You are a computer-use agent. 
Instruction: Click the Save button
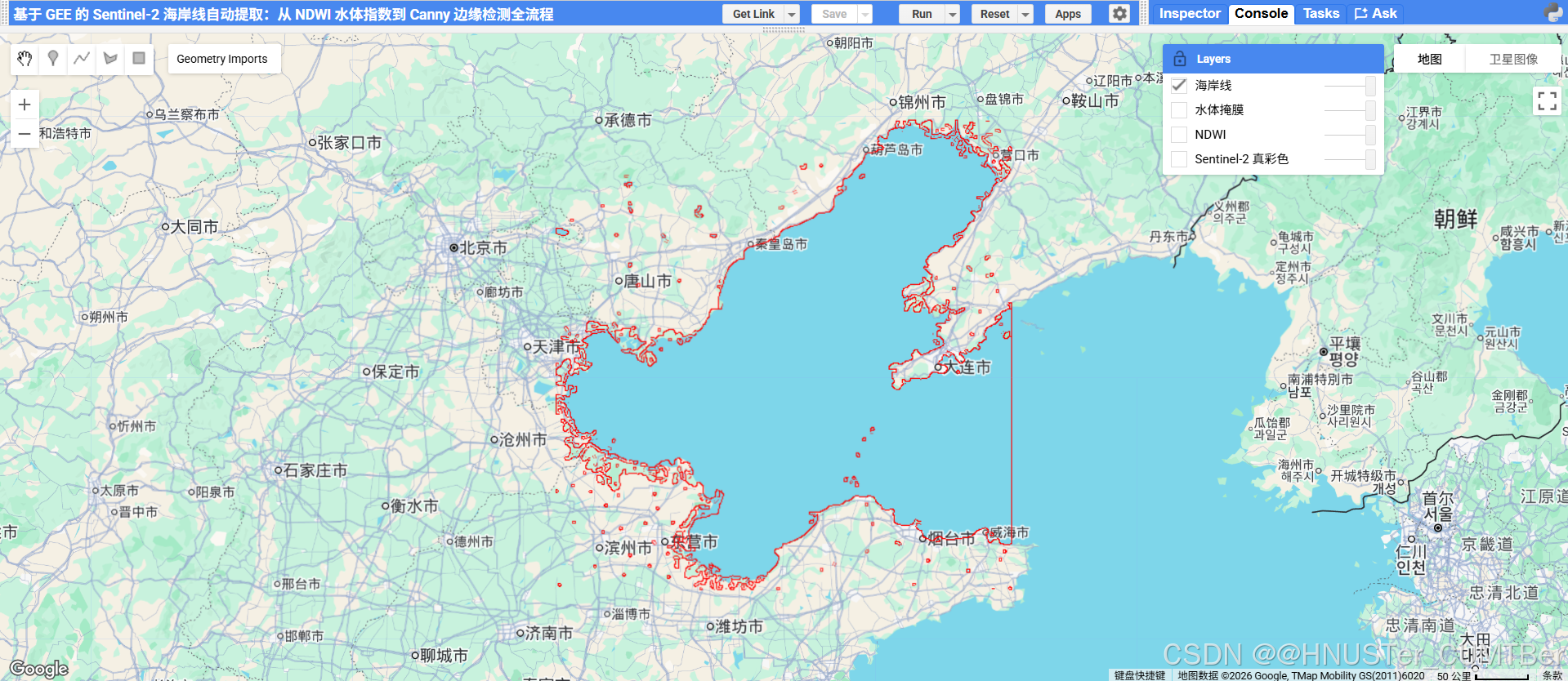(834, 14)
